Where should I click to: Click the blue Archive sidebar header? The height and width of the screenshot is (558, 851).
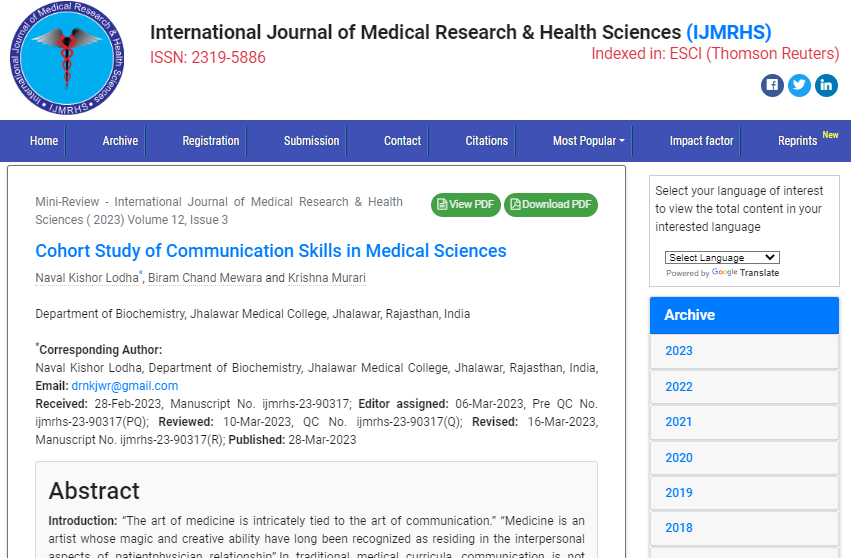pos(744,315)
